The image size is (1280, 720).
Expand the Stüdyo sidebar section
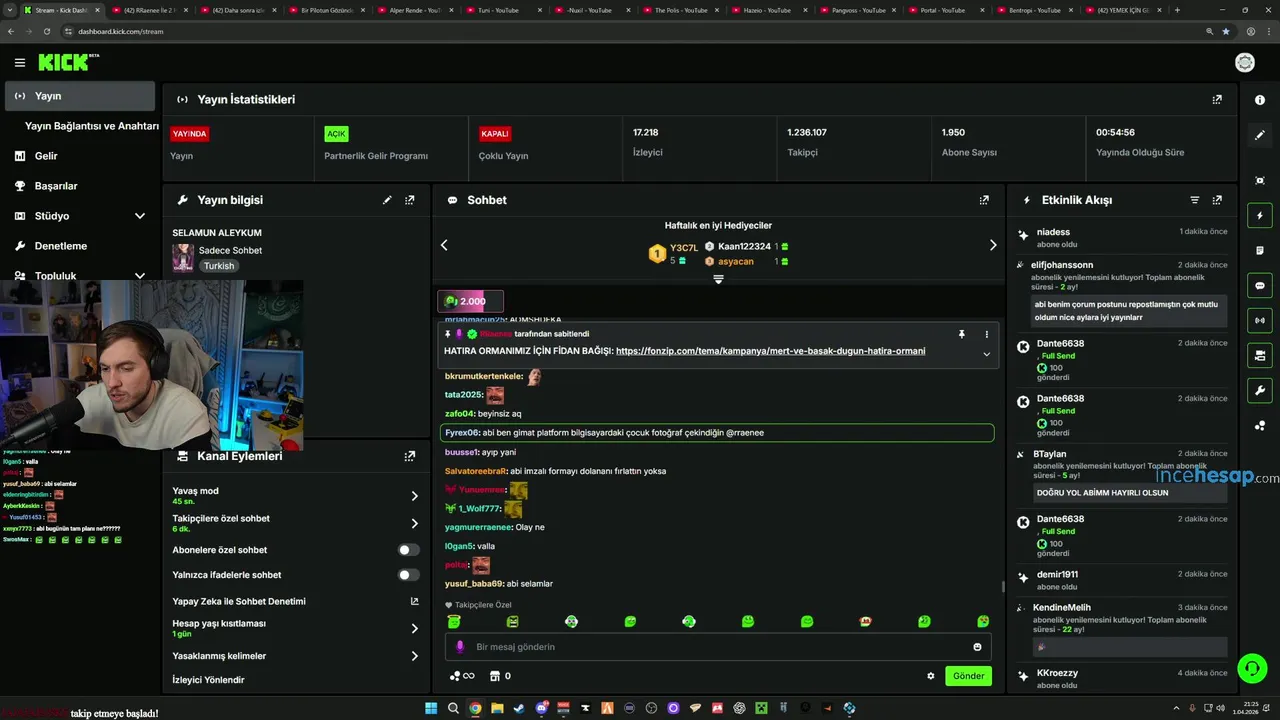(x=140, y=216)
